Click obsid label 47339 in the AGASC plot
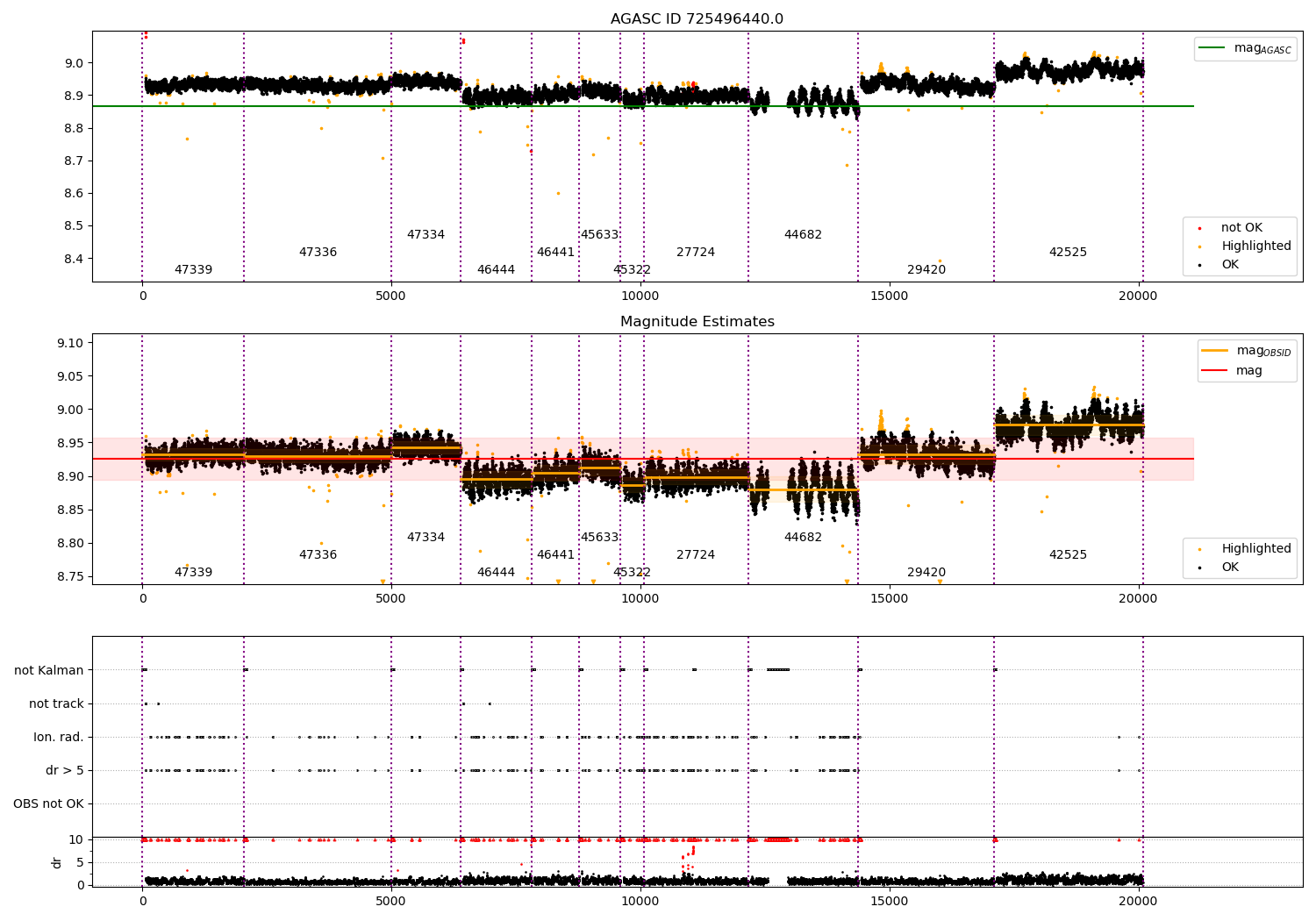This screenshot has width=1316, height=921. pyautogui.click(x=193, y=270)
